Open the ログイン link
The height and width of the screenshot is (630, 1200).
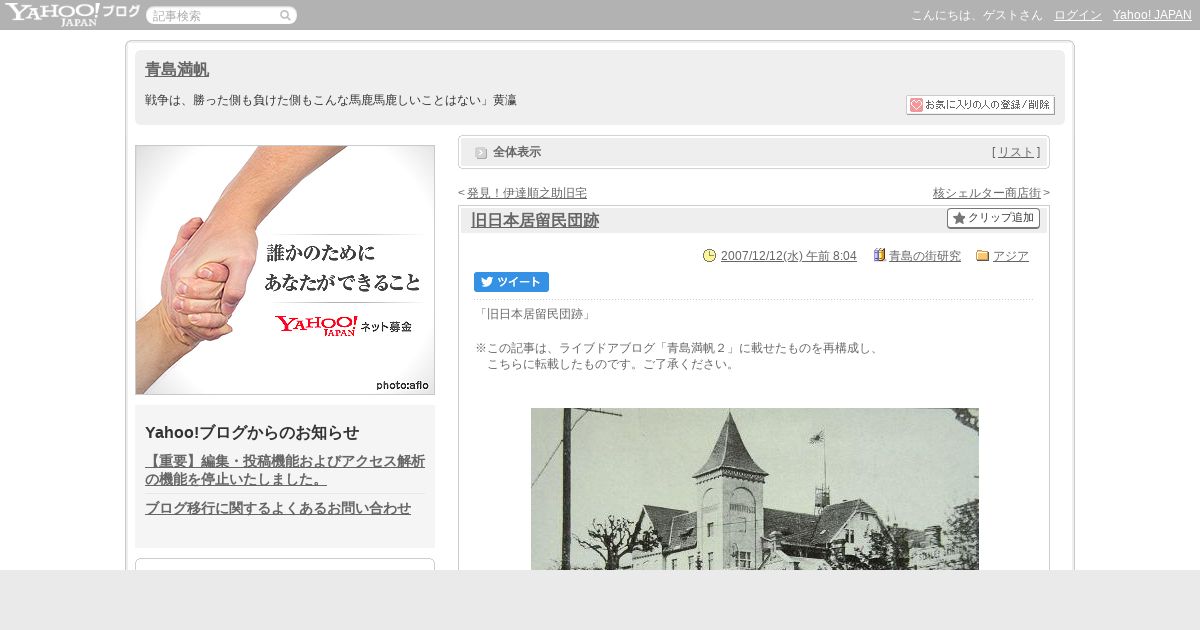(x=1078, y=15)
